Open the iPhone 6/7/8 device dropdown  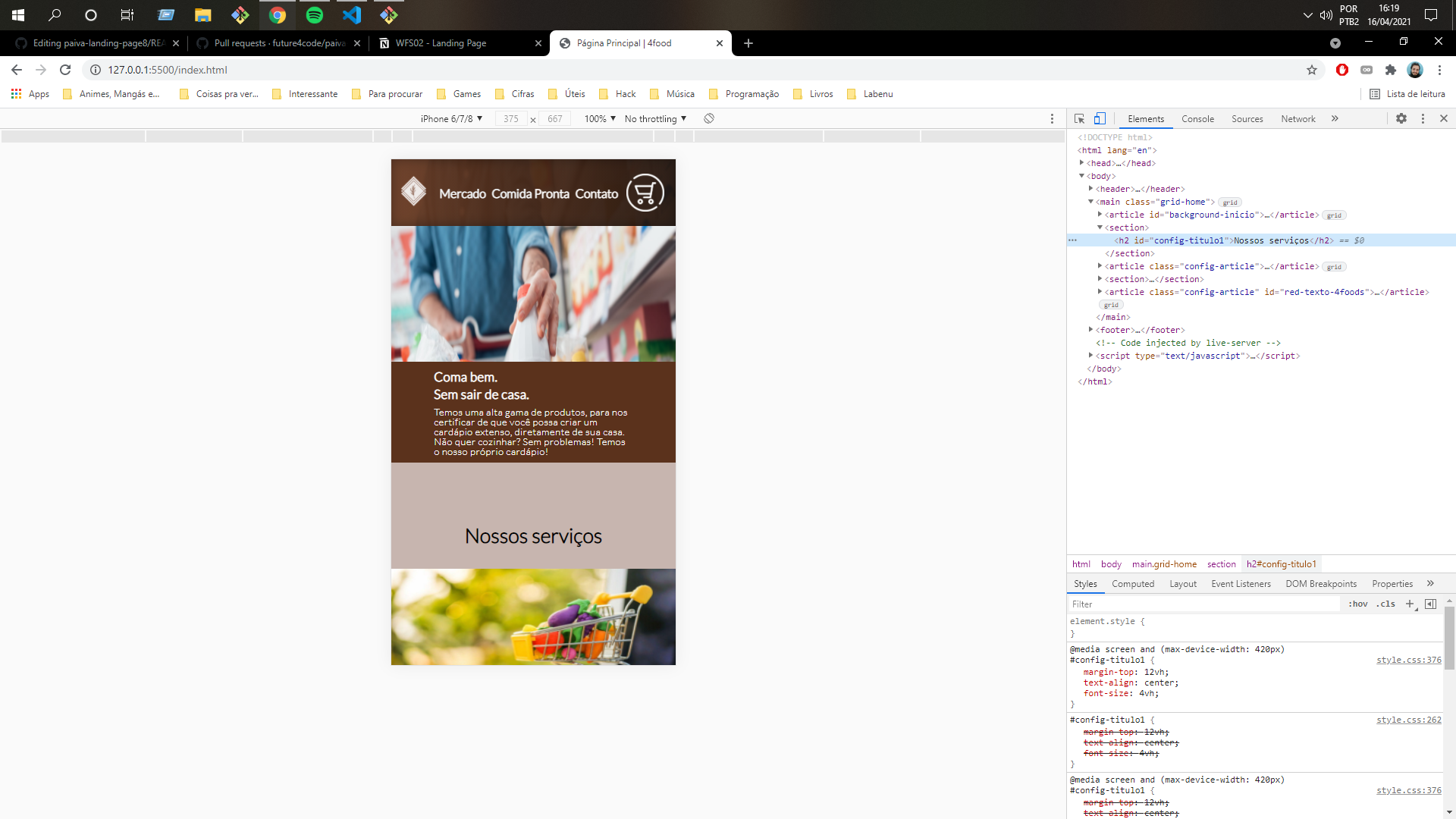click(451, 119)
